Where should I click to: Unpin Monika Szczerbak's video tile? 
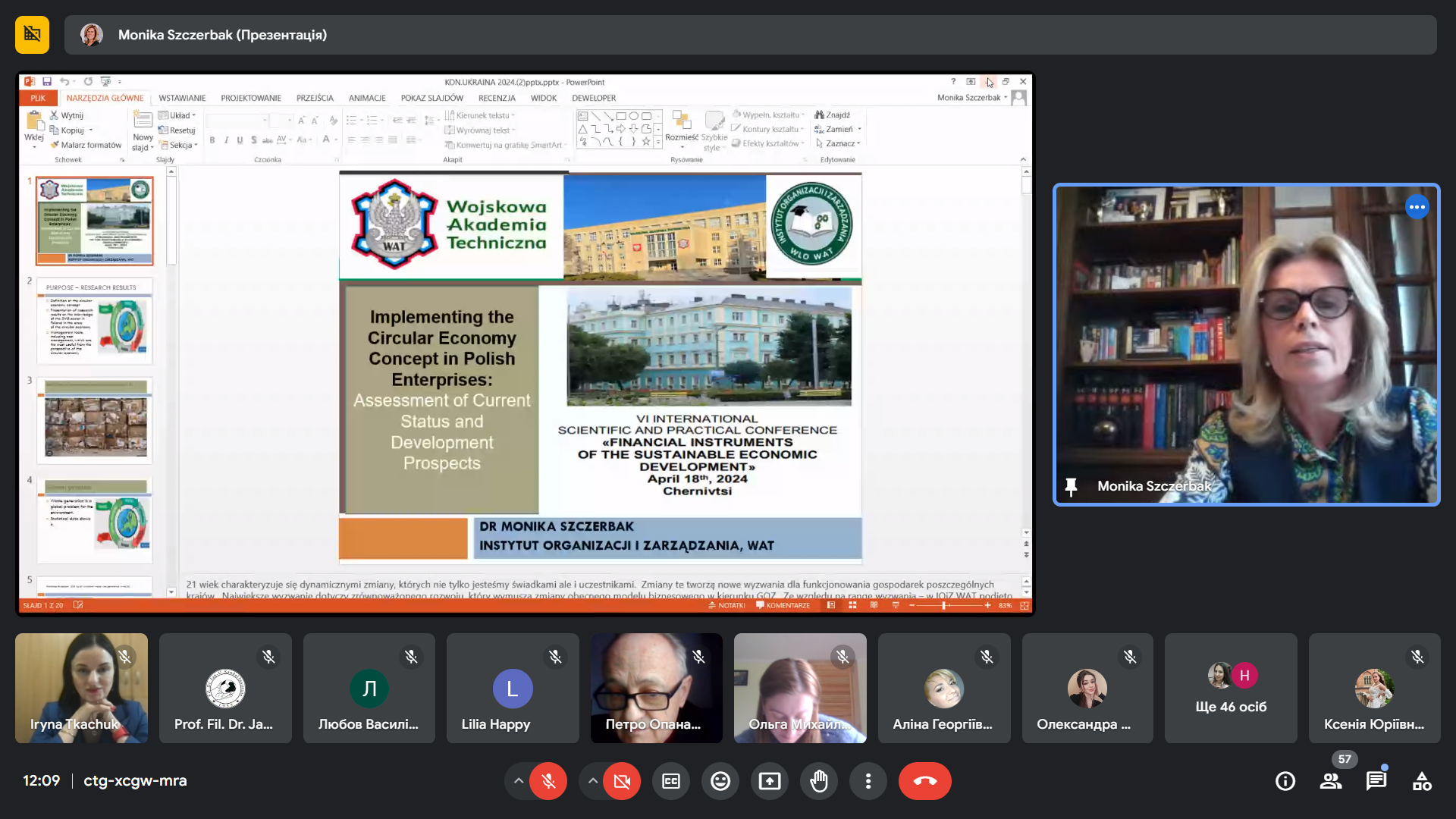(x=1071, y=486)
